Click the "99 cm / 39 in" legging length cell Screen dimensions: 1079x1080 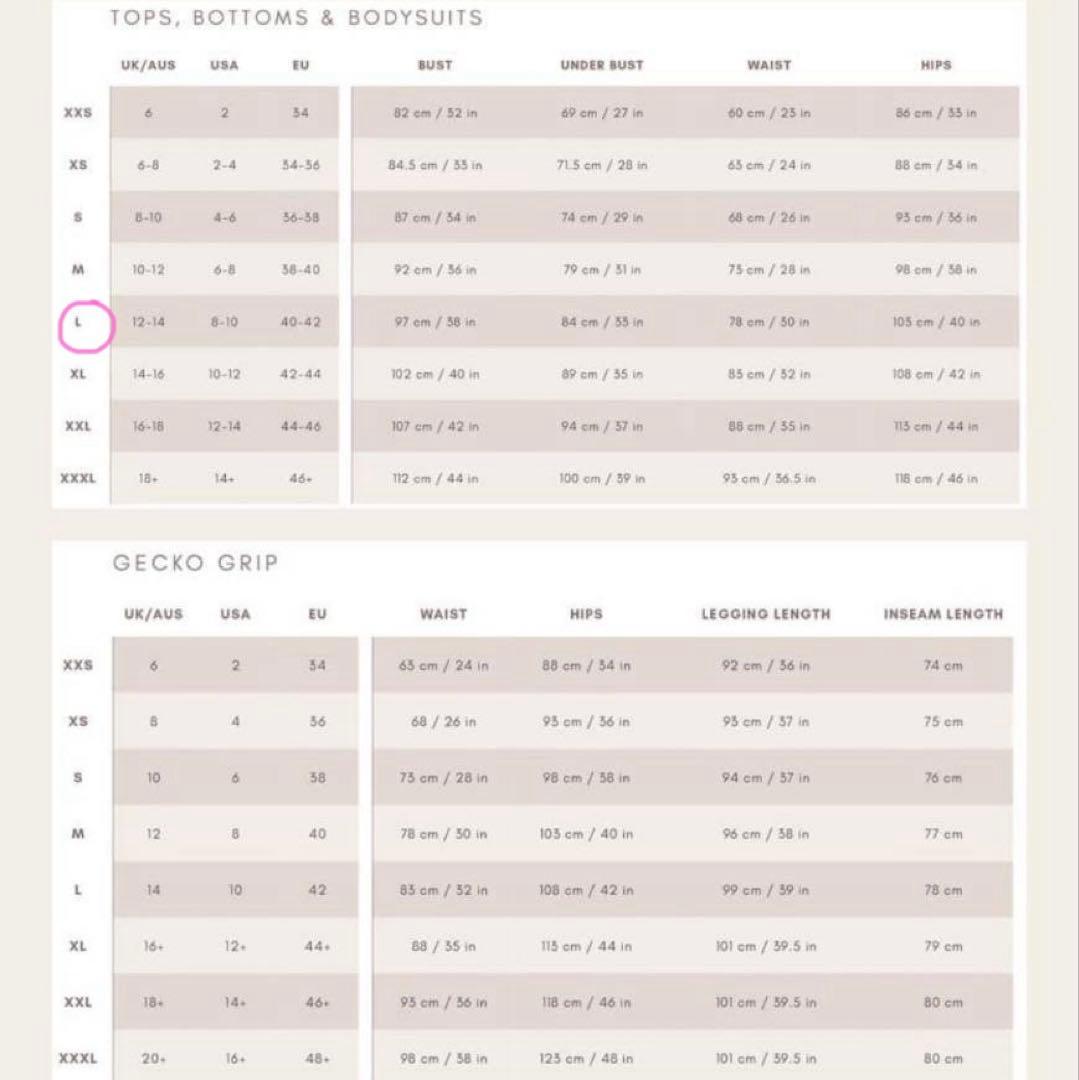pyautogui.click(x=766, y=890)
